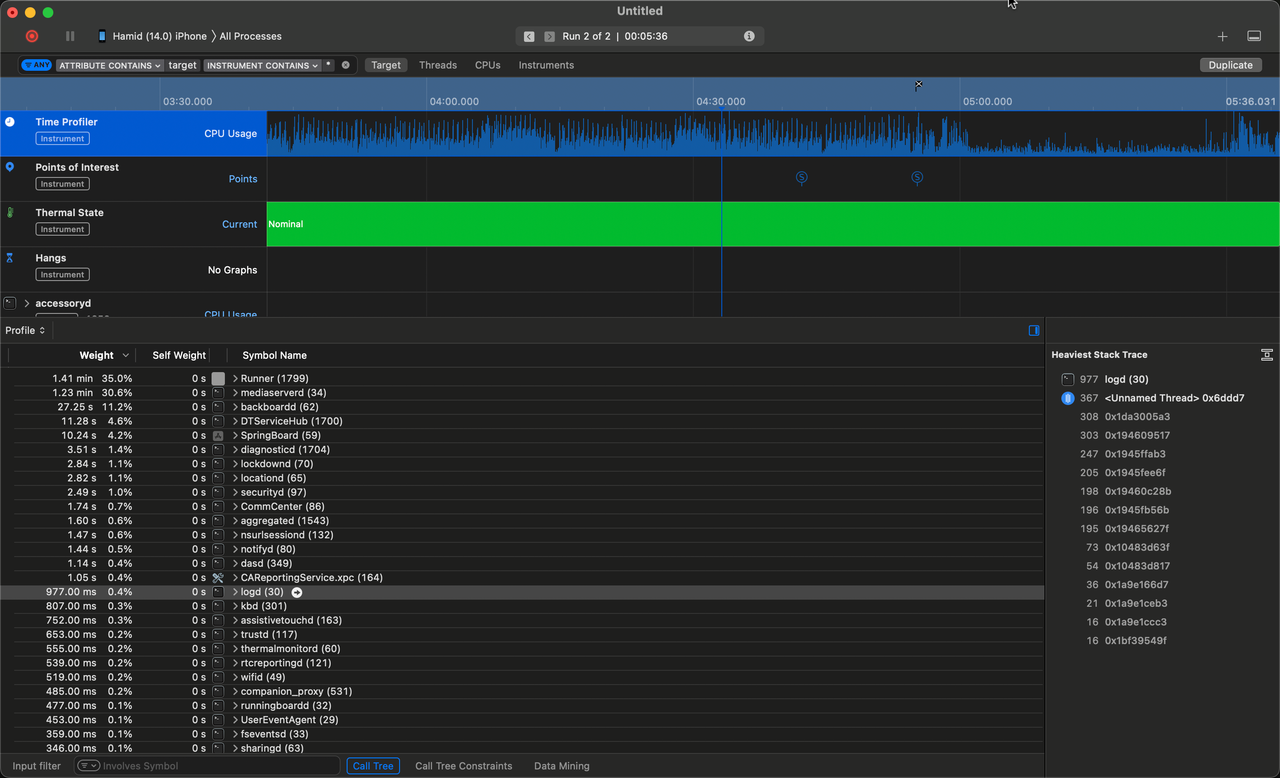This screenshot has height=778, width=1280.
Task: Toggle the inspector sidebar icon
Action: (1034, 330)
